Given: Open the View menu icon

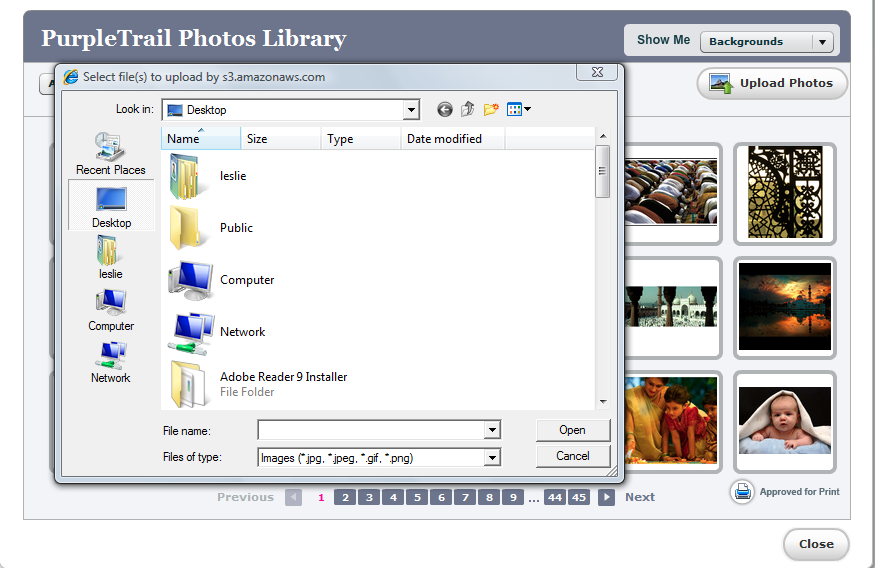Looking at the screenshot, I should pyautogui.click(x=518, y=109).
